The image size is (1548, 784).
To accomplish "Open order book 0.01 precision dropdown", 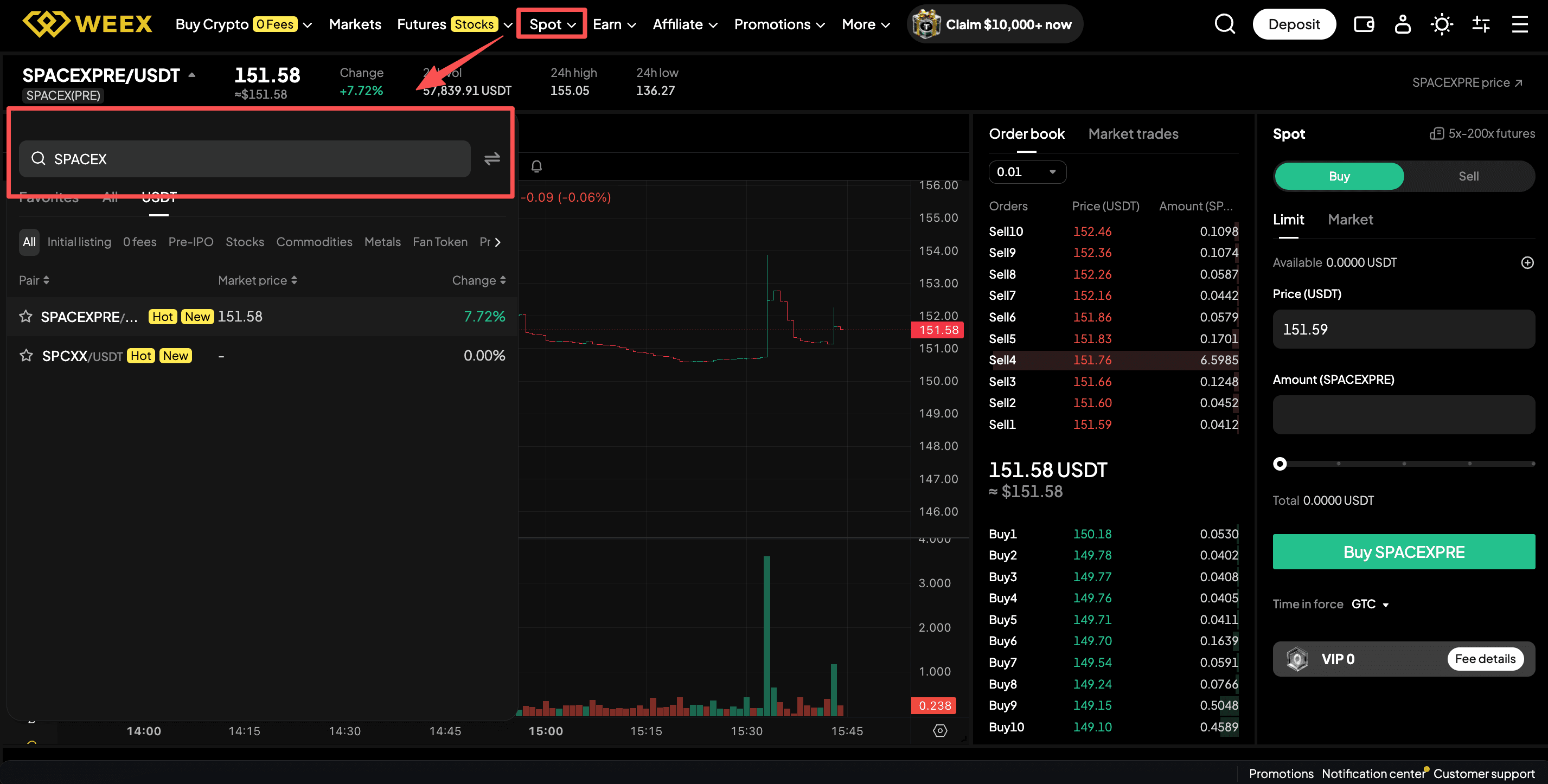I will click(x=1027, y=172).
